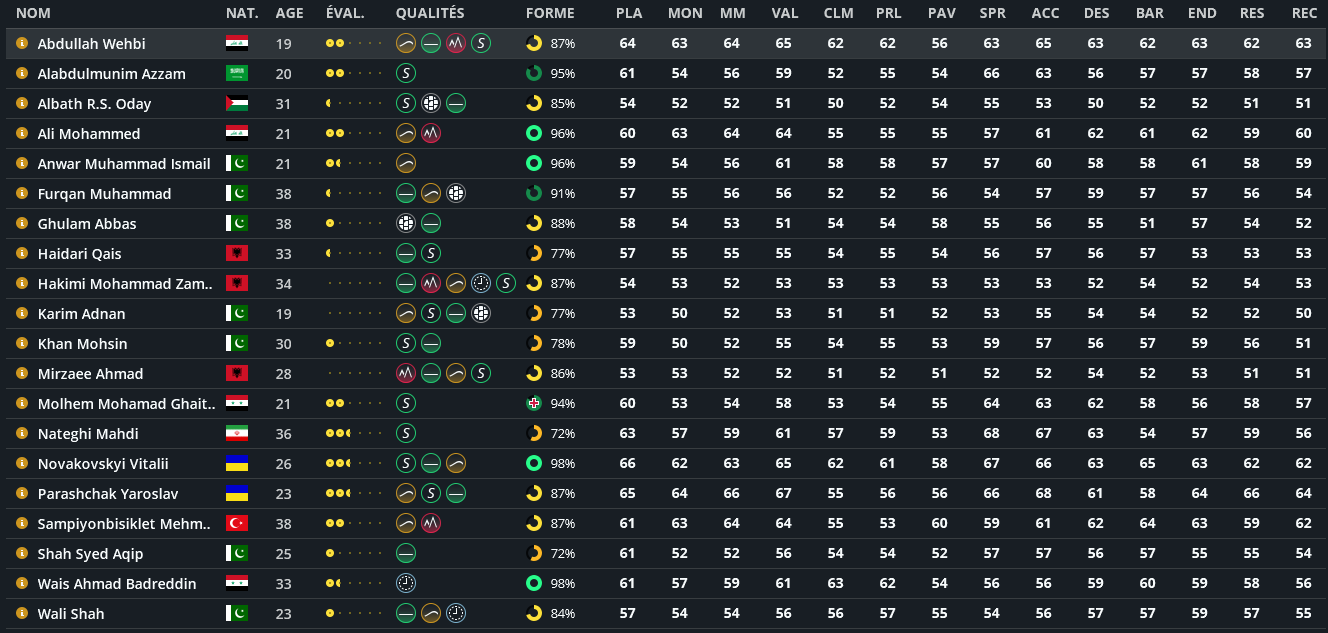Click the cobblestone quality icon for Ghulam Abbas
This screenshot has height=633, width=1328.
(406, 223)
